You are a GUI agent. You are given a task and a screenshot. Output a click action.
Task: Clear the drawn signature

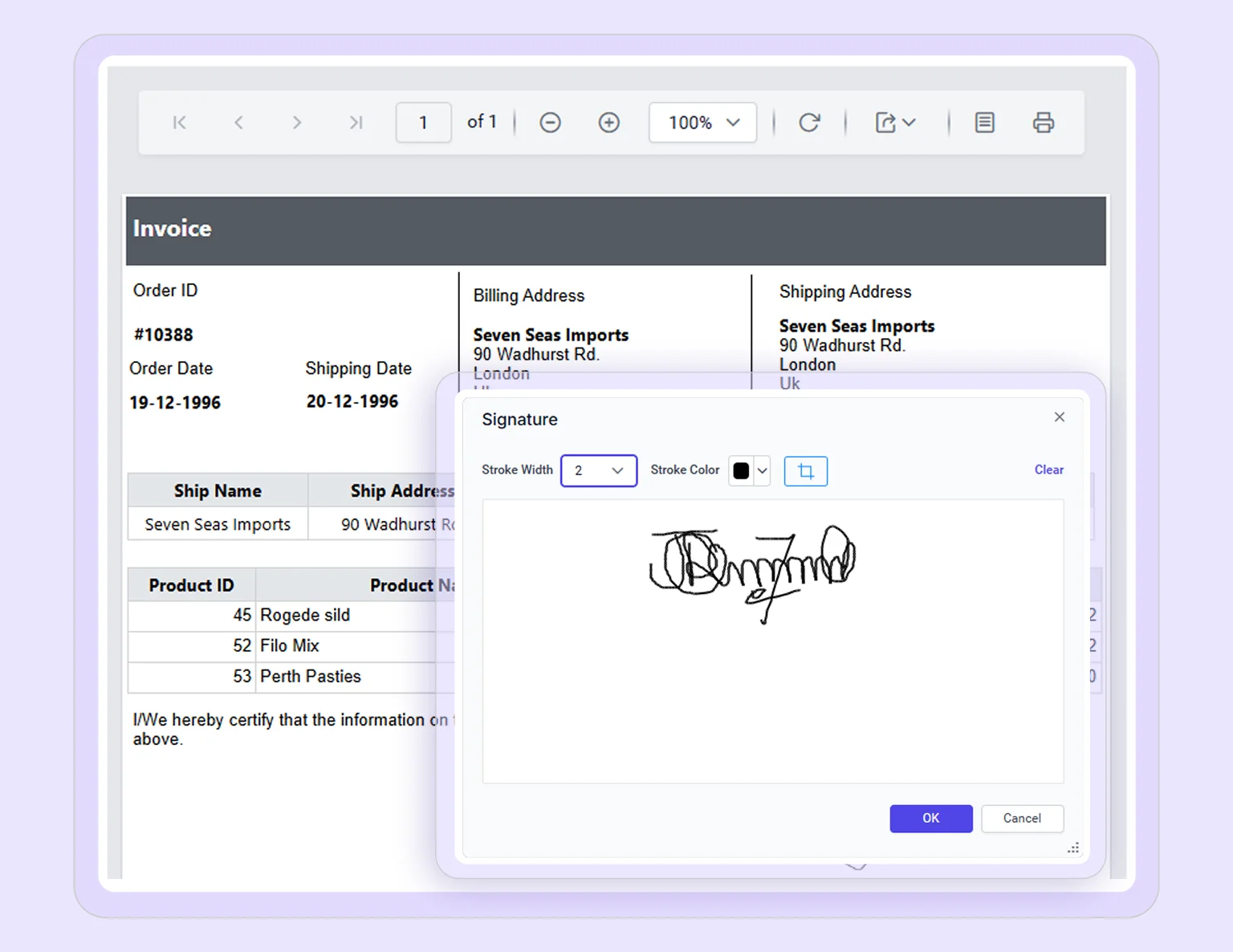coord(1048,470)
